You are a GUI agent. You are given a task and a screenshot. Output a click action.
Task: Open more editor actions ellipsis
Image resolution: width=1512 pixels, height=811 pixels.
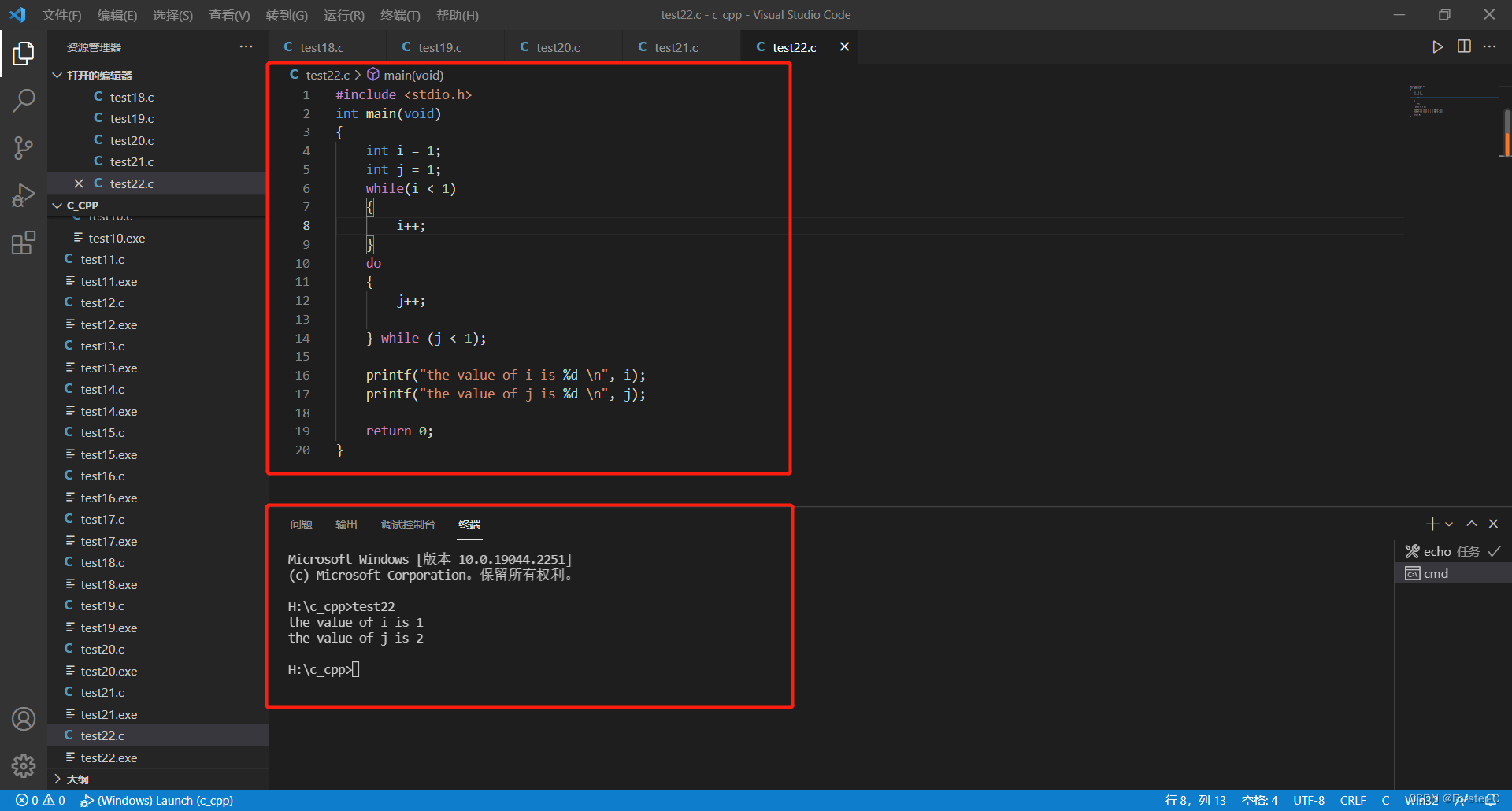pos(1489,47)
